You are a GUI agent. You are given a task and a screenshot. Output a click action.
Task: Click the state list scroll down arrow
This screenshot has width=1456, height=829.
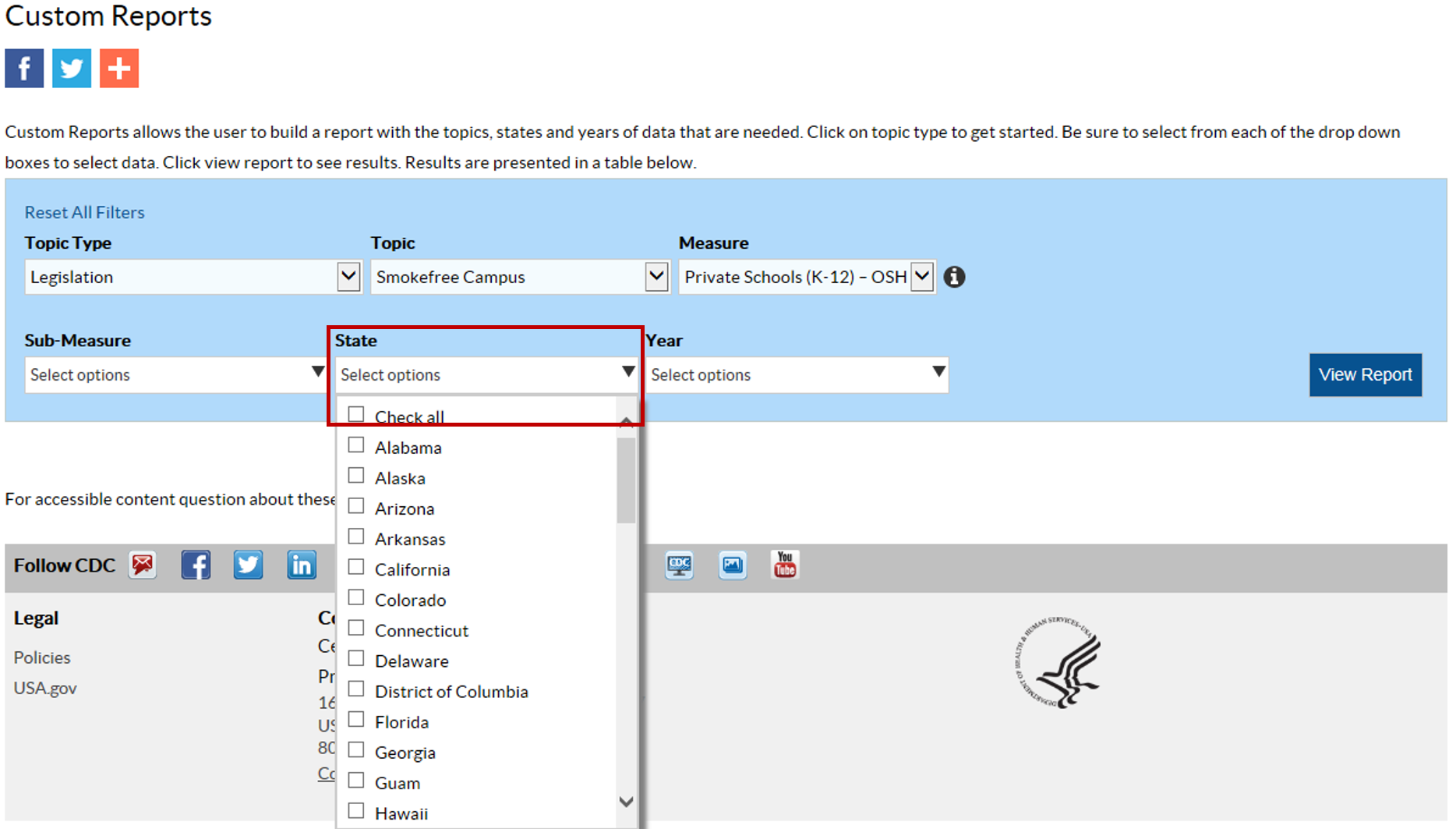point(626,802)
